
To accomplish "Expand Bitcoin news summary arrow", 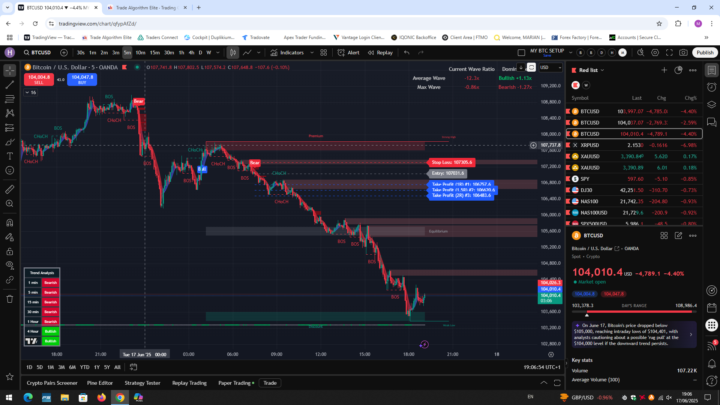I will (691, 334).
